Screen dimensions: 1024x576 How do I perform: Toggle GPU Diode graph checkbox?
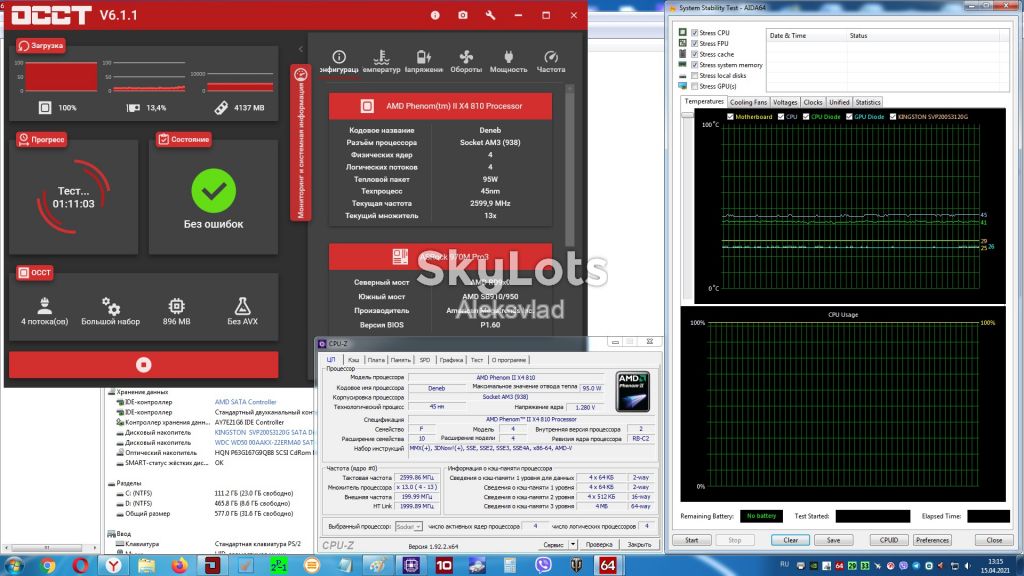point(849,117)
